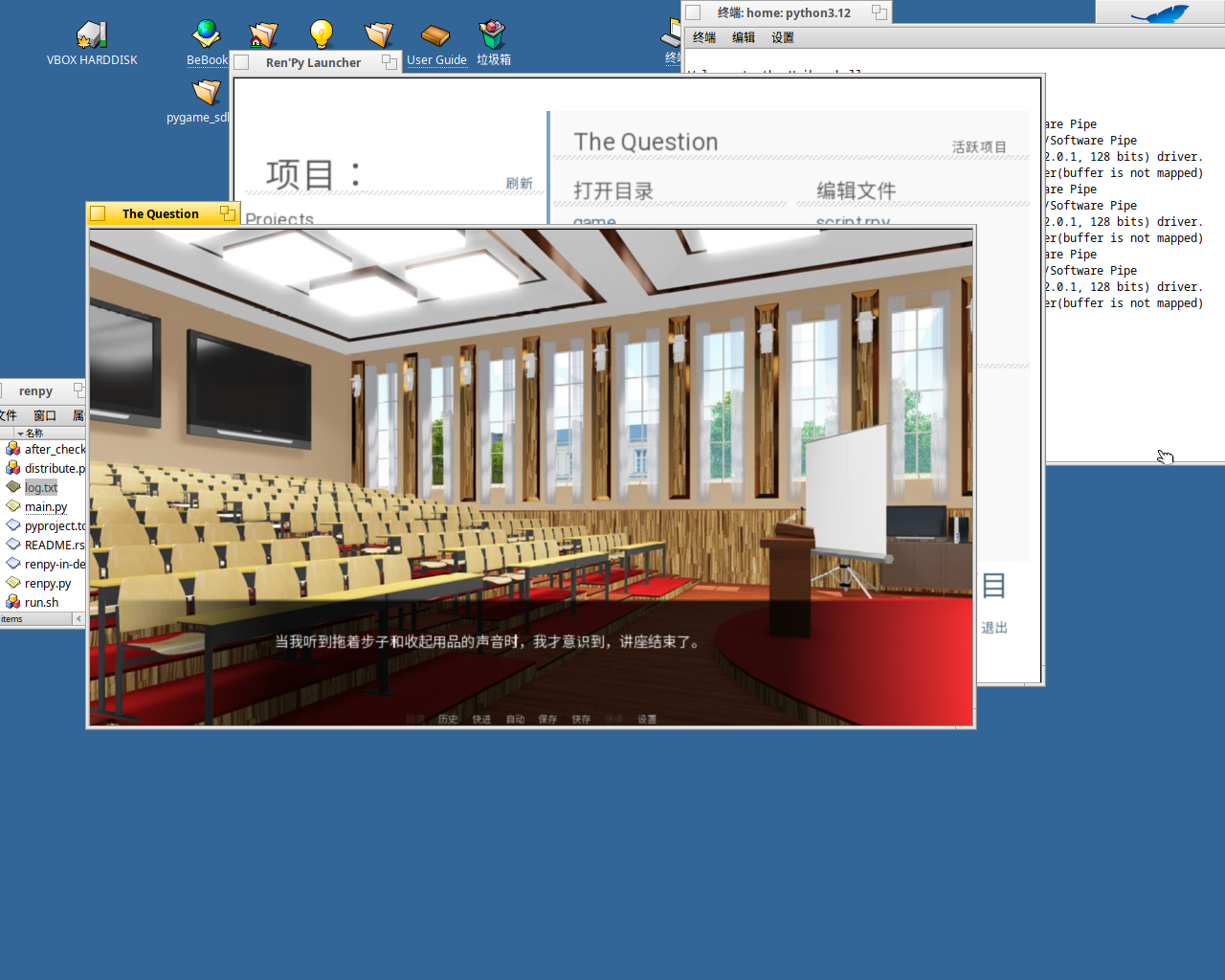Click the dialogue text to advance the story
The width and height of the screenshot is (1225, 980).
490,642
